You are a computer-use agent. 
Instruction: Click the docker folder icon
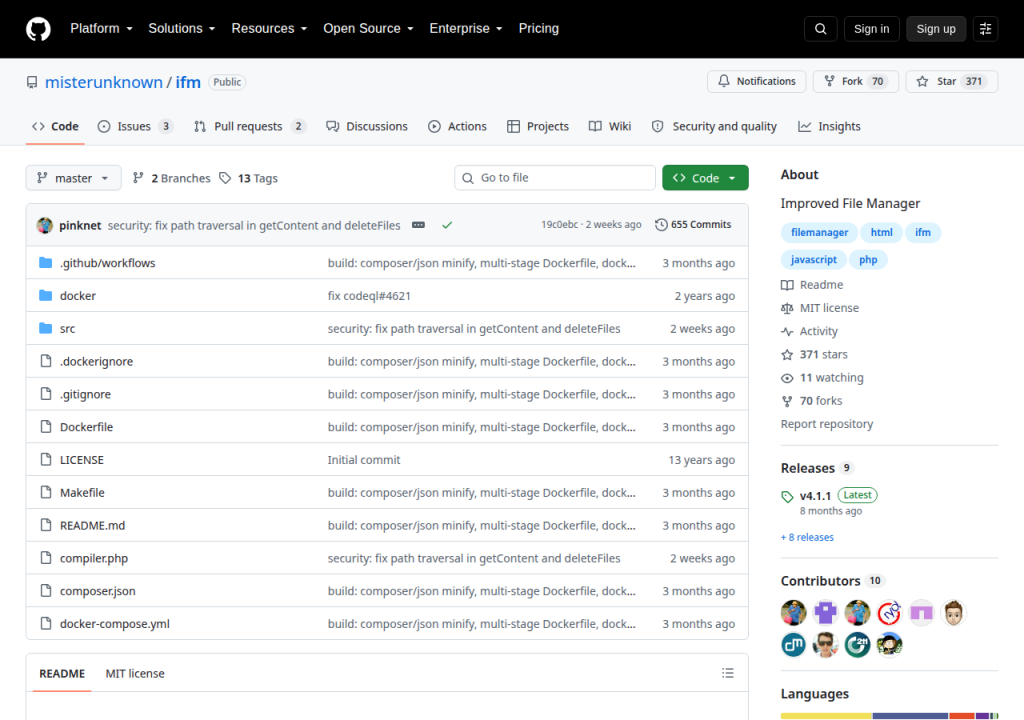tap(46, 295)
